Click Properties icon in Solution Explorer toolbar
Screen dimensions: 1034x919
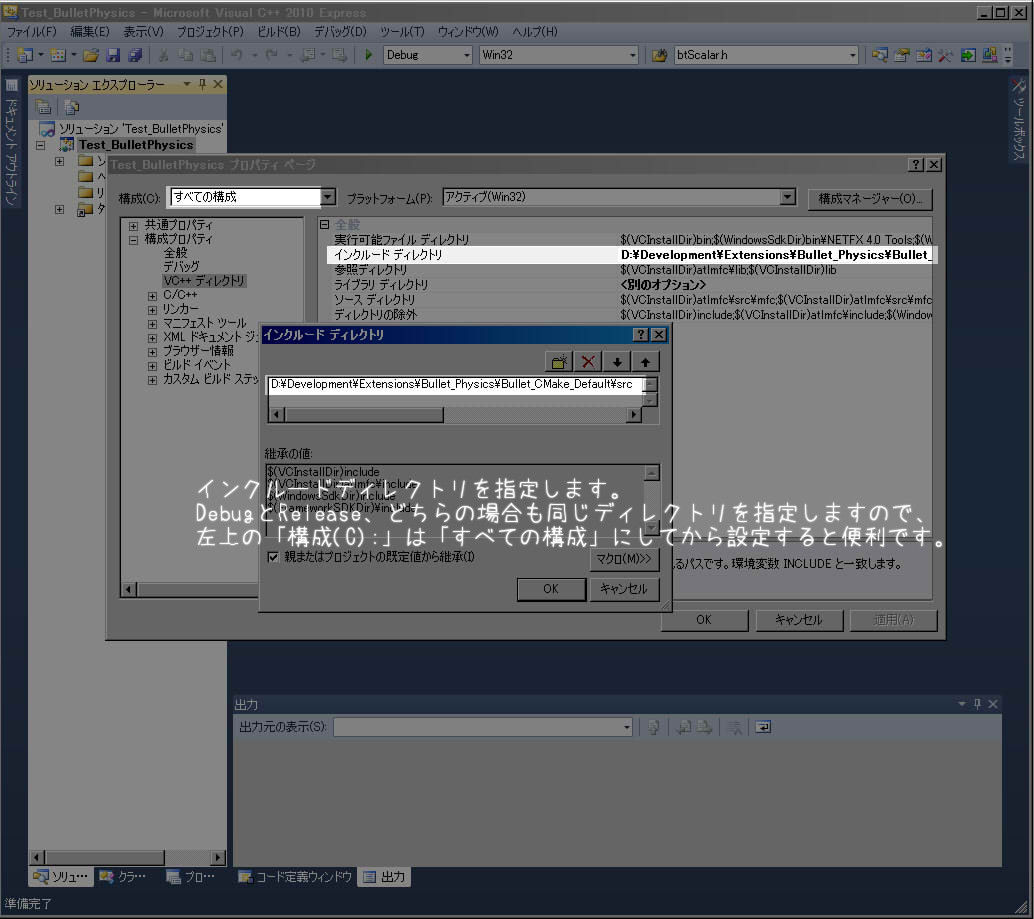click(44, 106)
